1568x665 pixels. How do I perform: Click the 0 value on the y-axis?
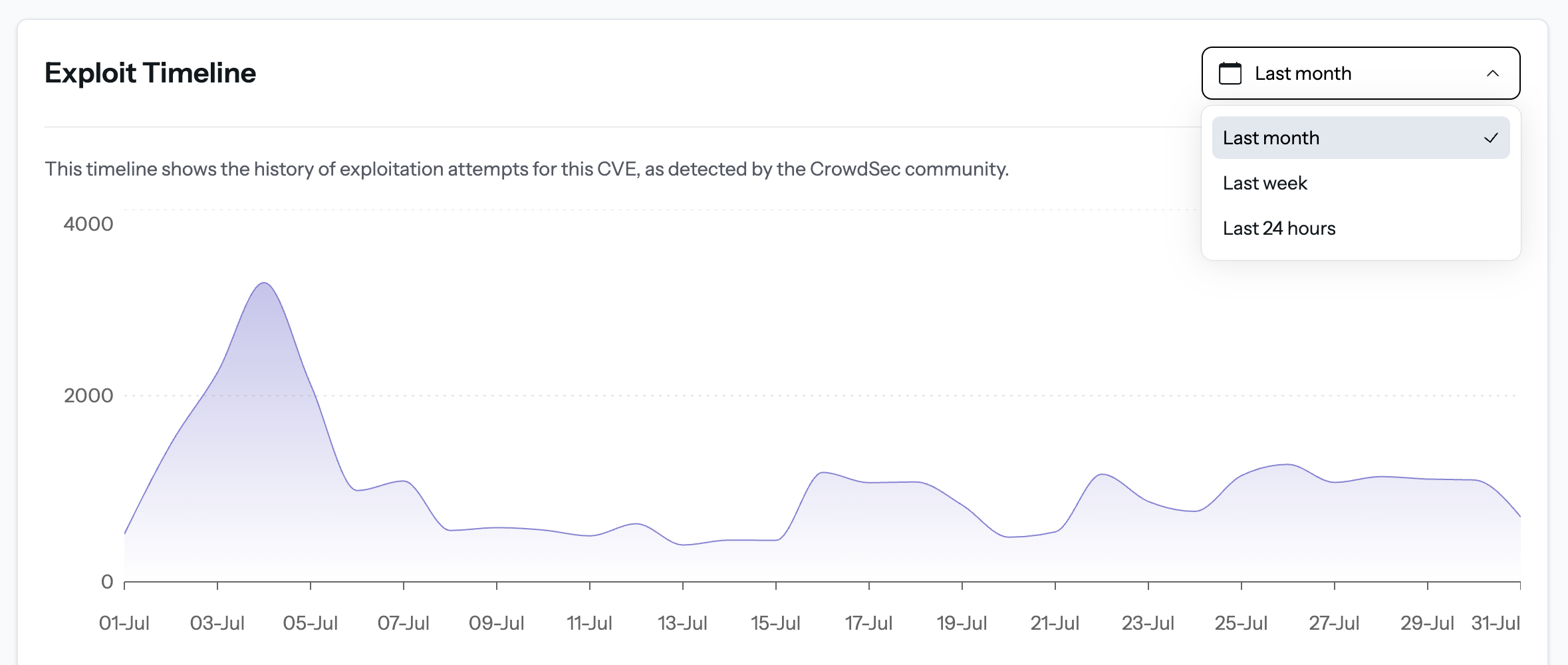click(107, 581)
